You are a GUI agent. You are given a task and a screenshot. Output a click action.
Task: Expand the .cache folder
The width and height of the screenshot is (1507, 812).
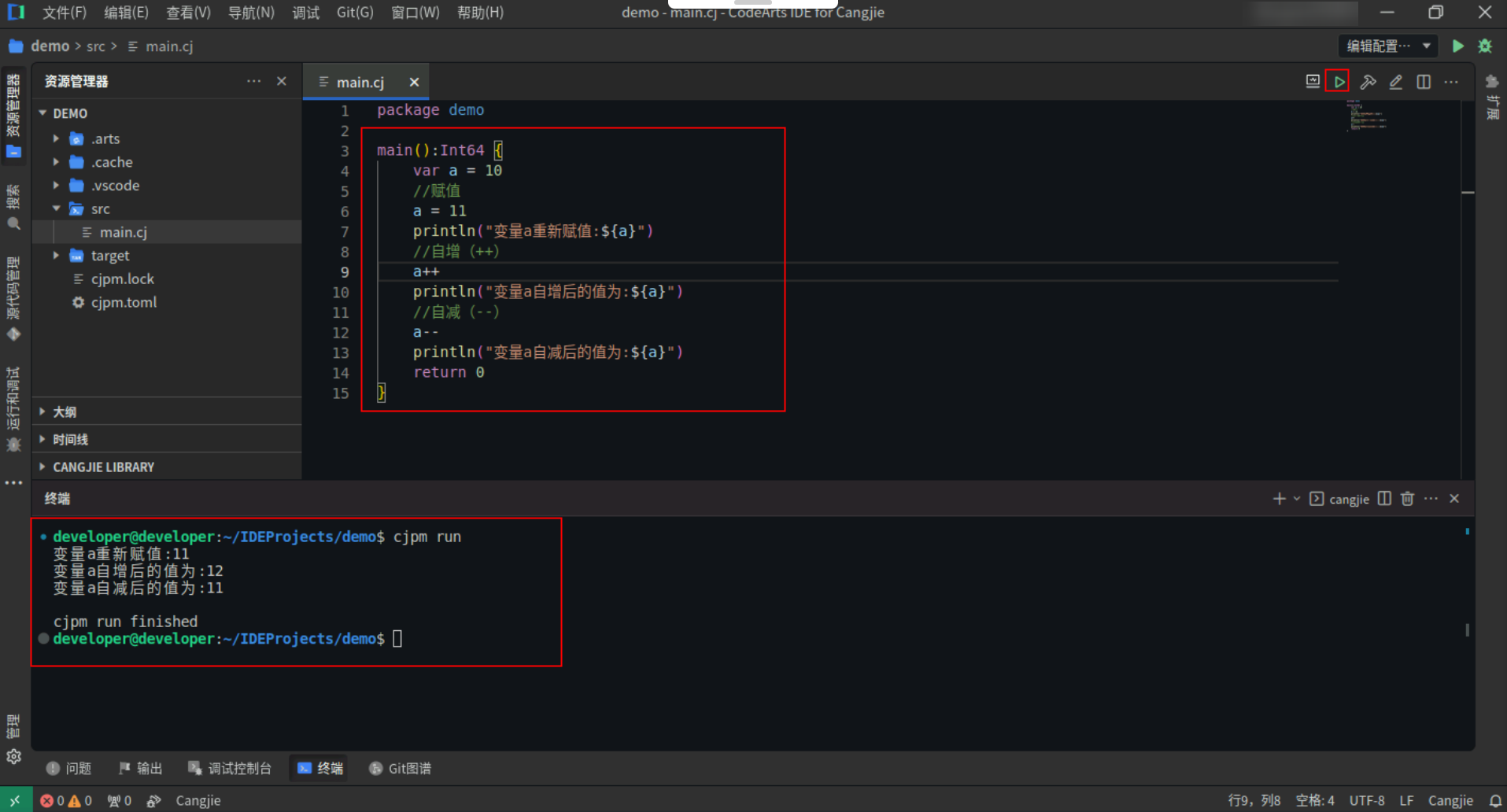[56, 162]
